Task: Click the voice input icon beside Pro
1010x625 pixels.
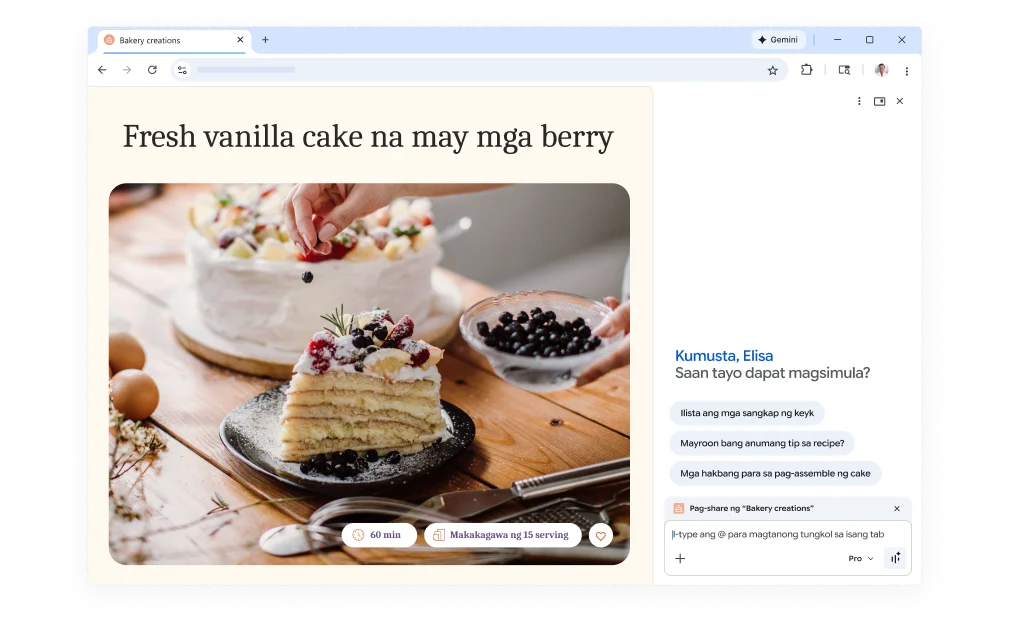Action: 895,558
